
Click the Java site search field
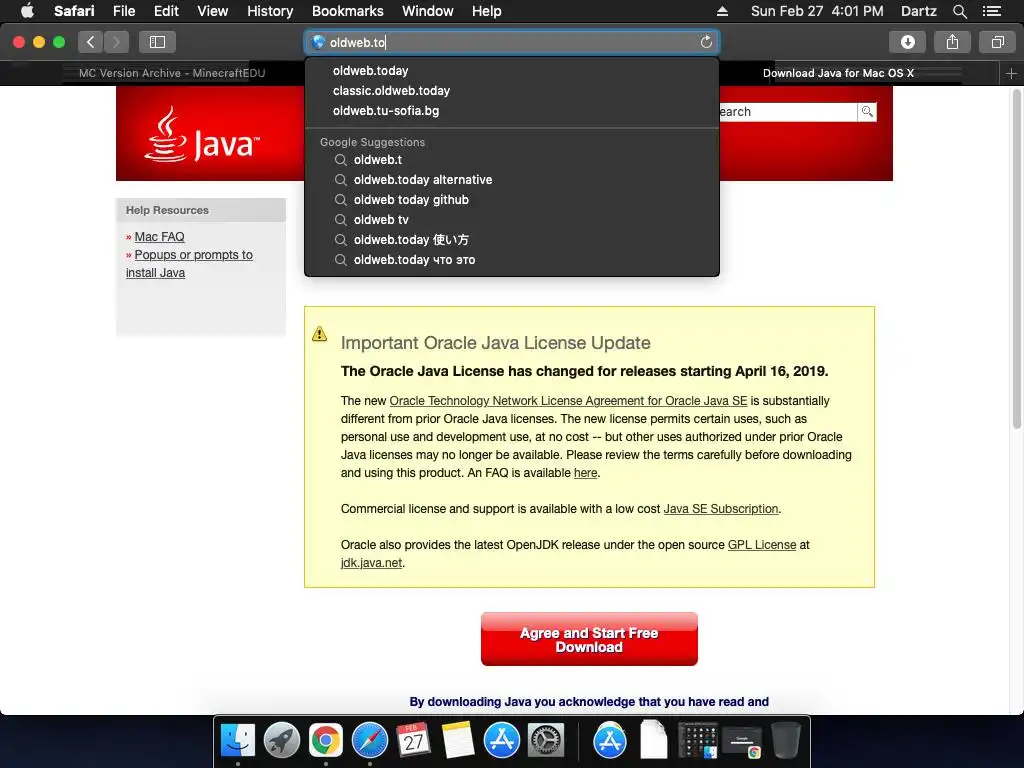[788, 112]
